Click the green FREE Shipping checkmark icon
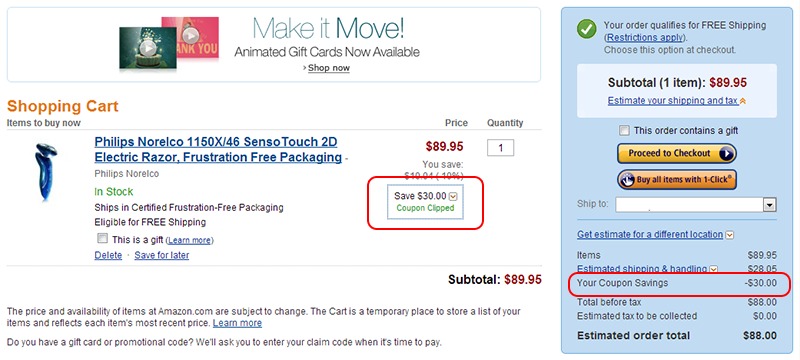This screenshot has height=360, width=800. click(587, 30)
